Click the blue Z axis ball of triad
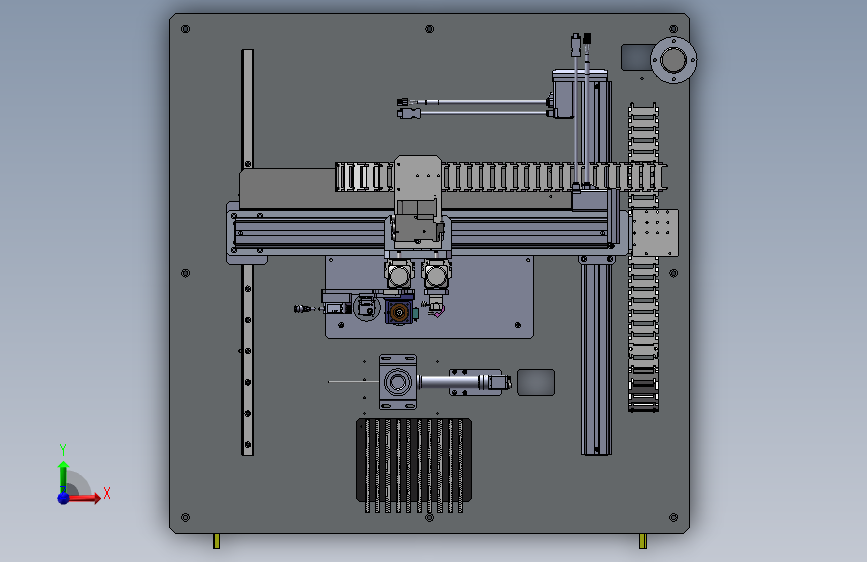 click(x=64, y=498)
